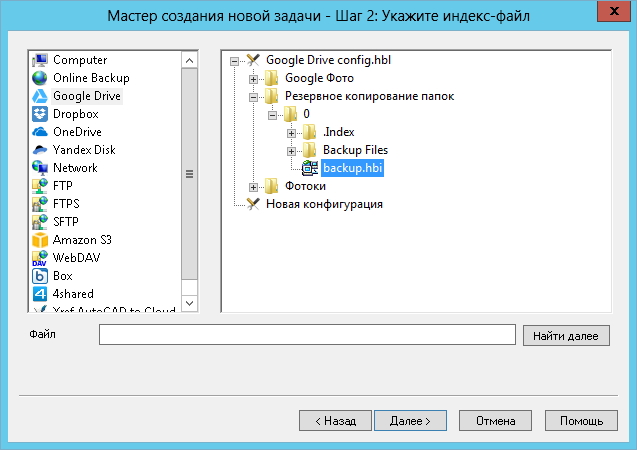The width and height of the screenshot is (637, 450).
Task: Click the source list scrollbar thumb
Action: 189,174
